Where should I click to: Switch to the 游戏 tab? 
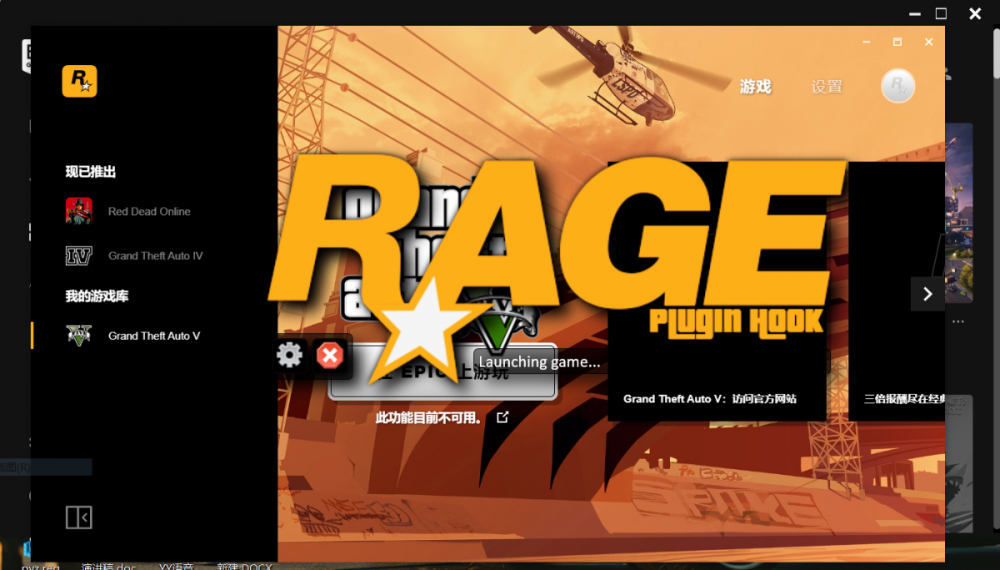click(755, 87)
